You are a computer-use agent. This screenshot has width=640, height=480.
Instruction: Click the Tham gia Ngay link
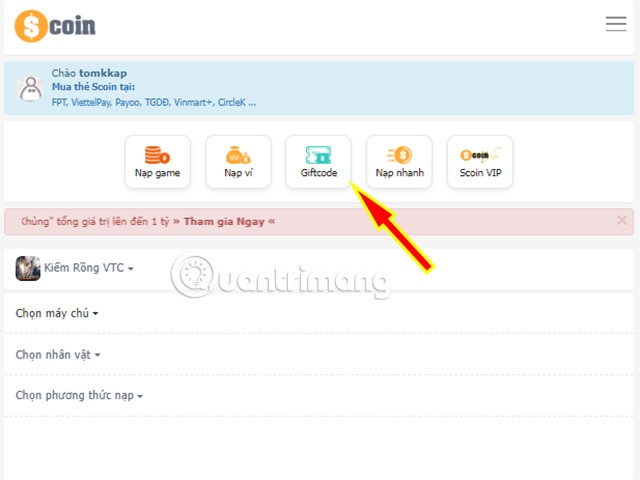224,222
